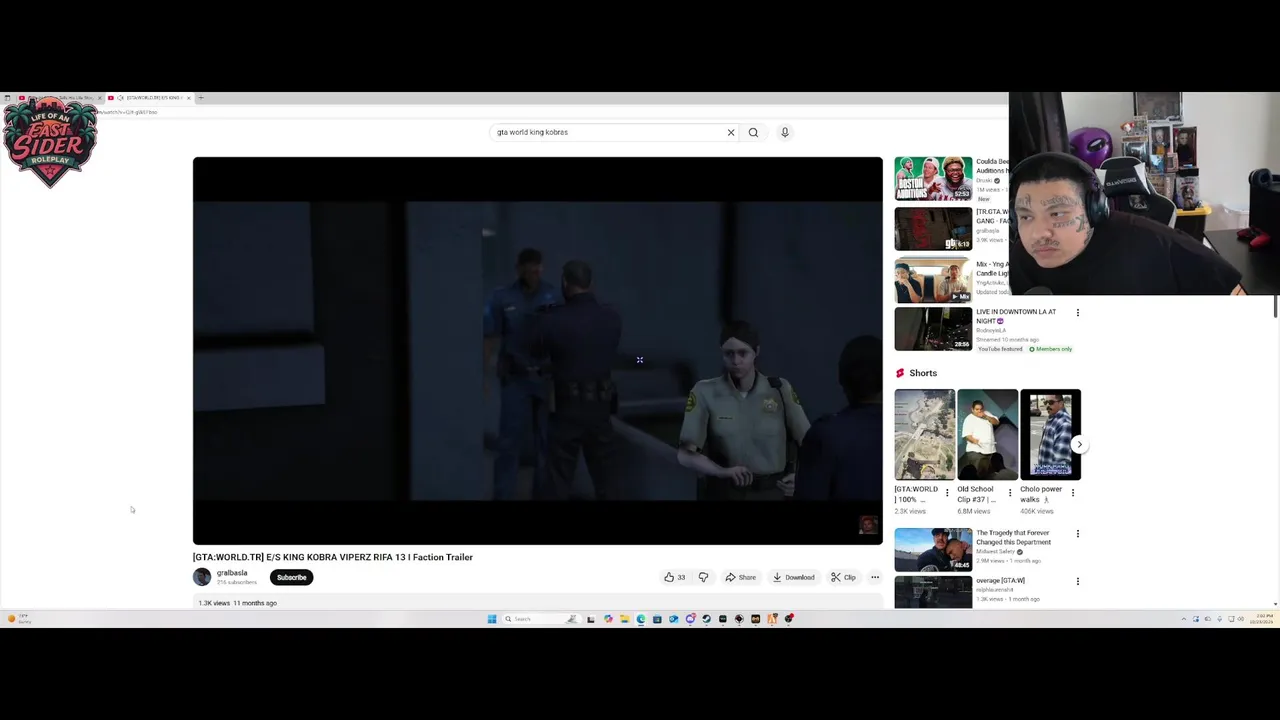The height and width of the screenshot is (720, 1280).
Task: Open the Windows Start menu
Action: tap(492, 619)
